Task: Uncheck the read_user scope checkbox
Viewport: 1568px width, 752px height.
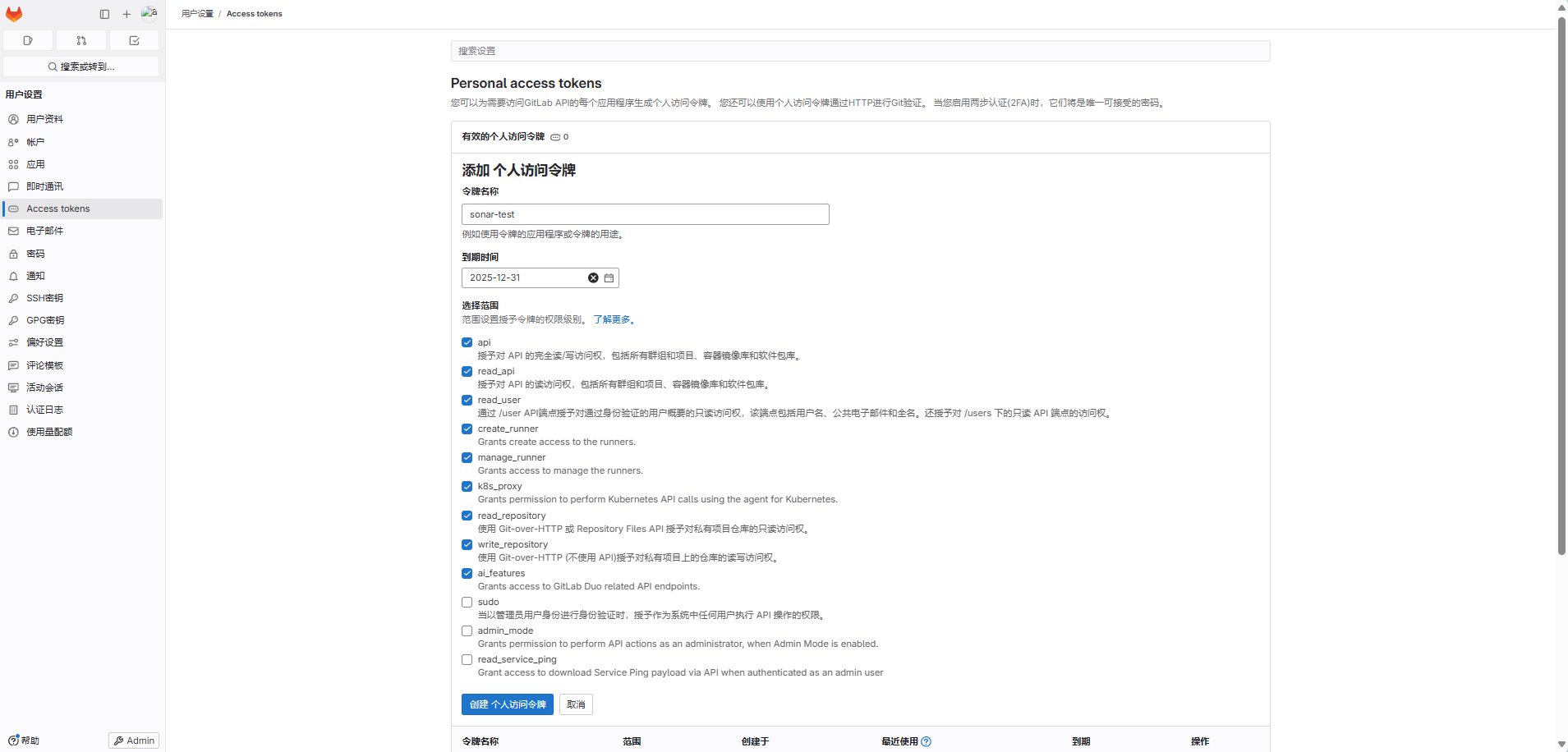Action: click(x=467, y=400)
